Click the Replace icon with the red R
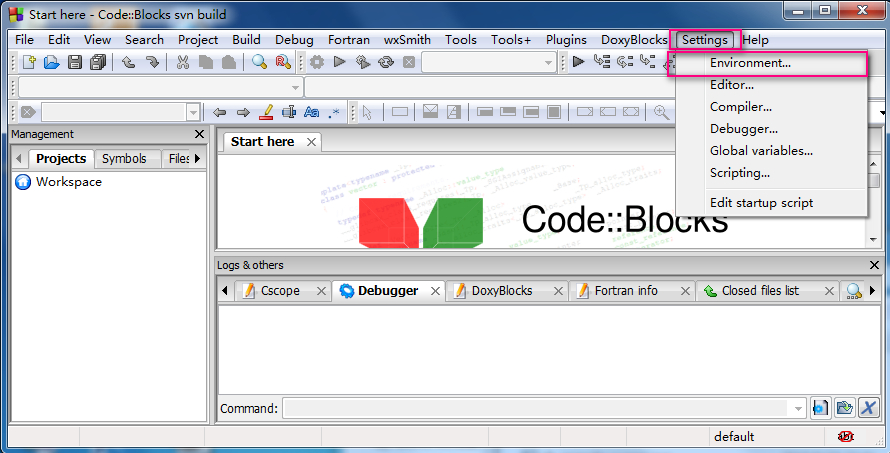The height and width of the screenshot is (453, 890). (283, 62)
